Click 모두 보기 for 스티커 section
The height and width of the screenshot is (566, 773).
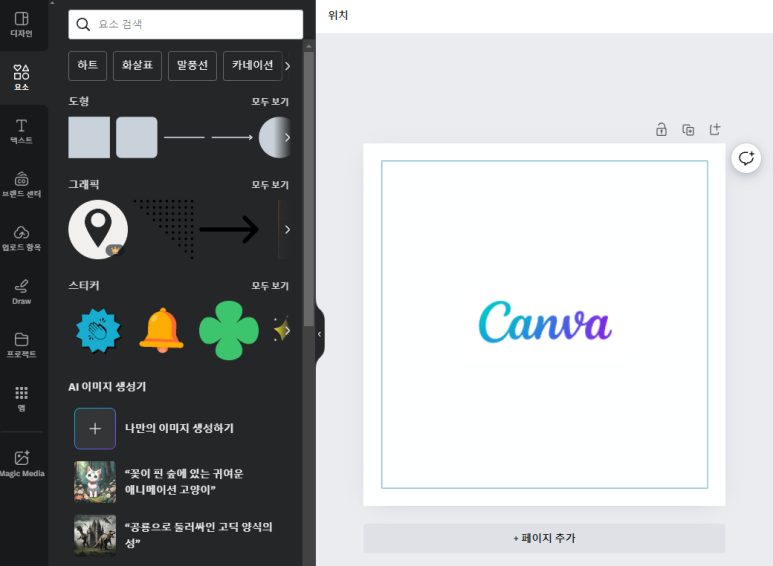tap(270, 286)
